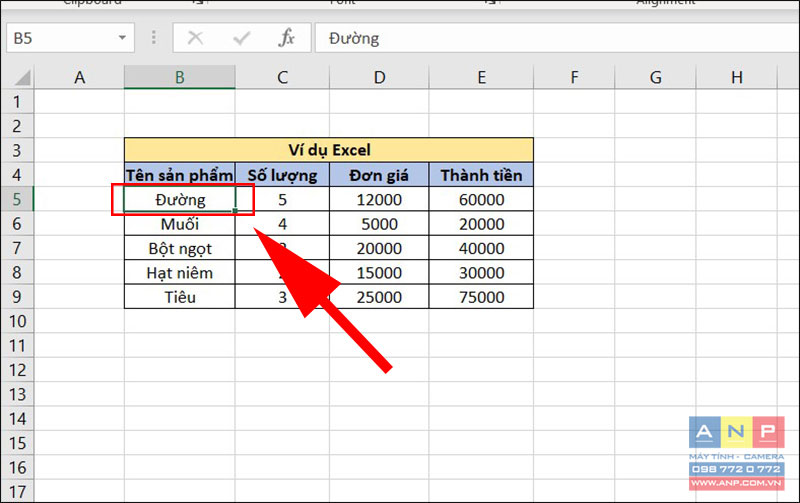Image resolution: width=800 pixels, height=503 pixels.
Task: Expand the Name Box dropdown arrow
Action: 122,38
